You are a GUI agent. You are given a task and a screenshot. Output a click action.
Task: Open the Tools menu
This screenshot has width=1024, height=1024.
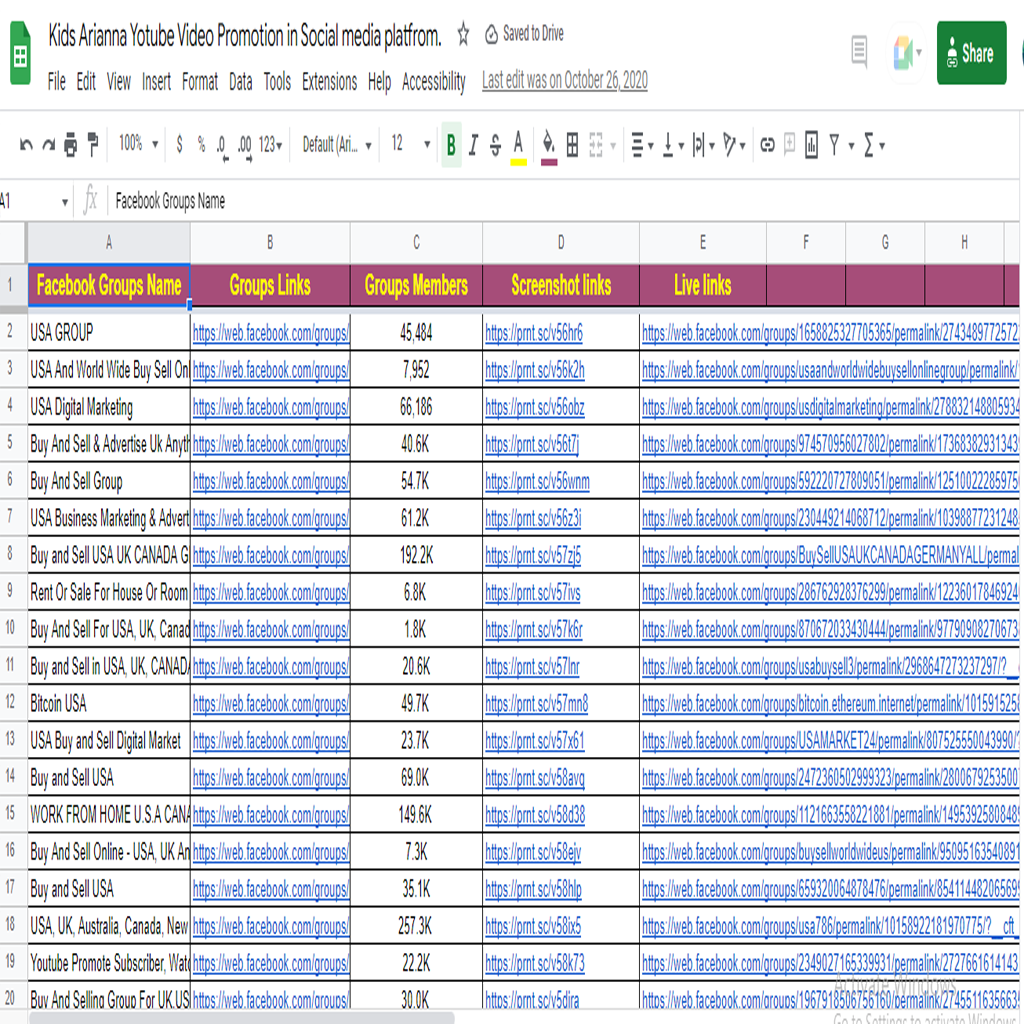(x=278, y=82)
